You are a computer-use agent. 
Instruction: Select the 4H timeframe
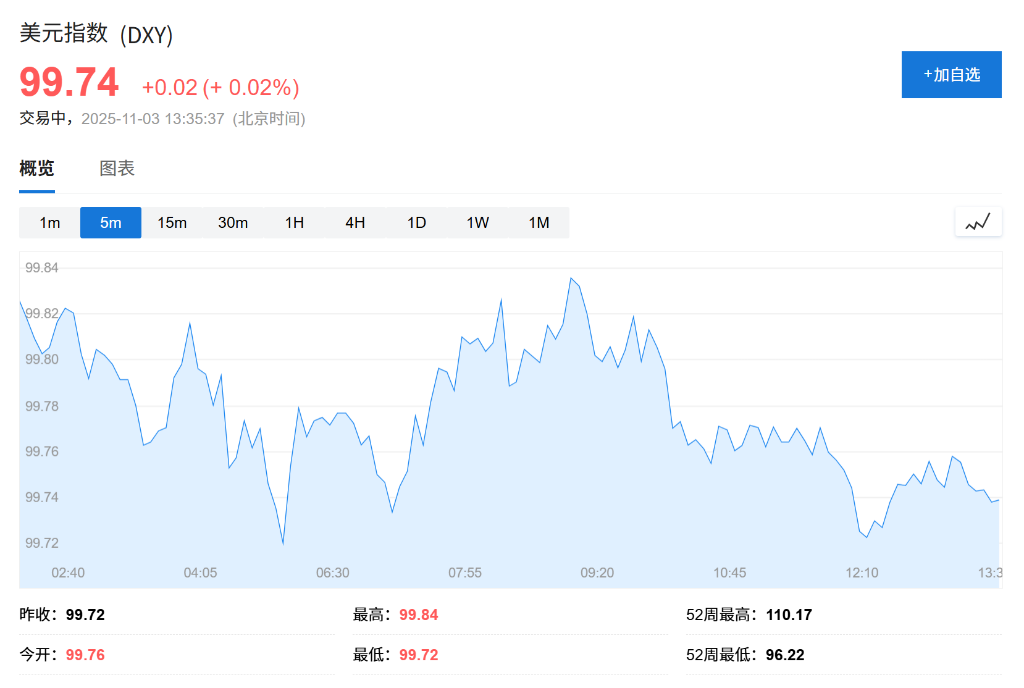tap(355, 222)
